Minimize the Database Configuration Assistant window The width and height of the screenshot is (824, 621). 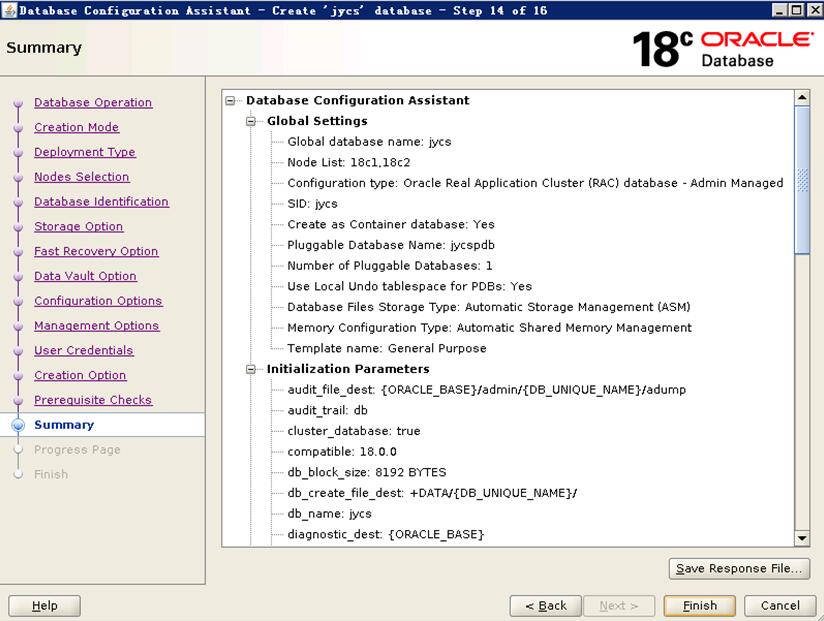[x=780, y=10]
